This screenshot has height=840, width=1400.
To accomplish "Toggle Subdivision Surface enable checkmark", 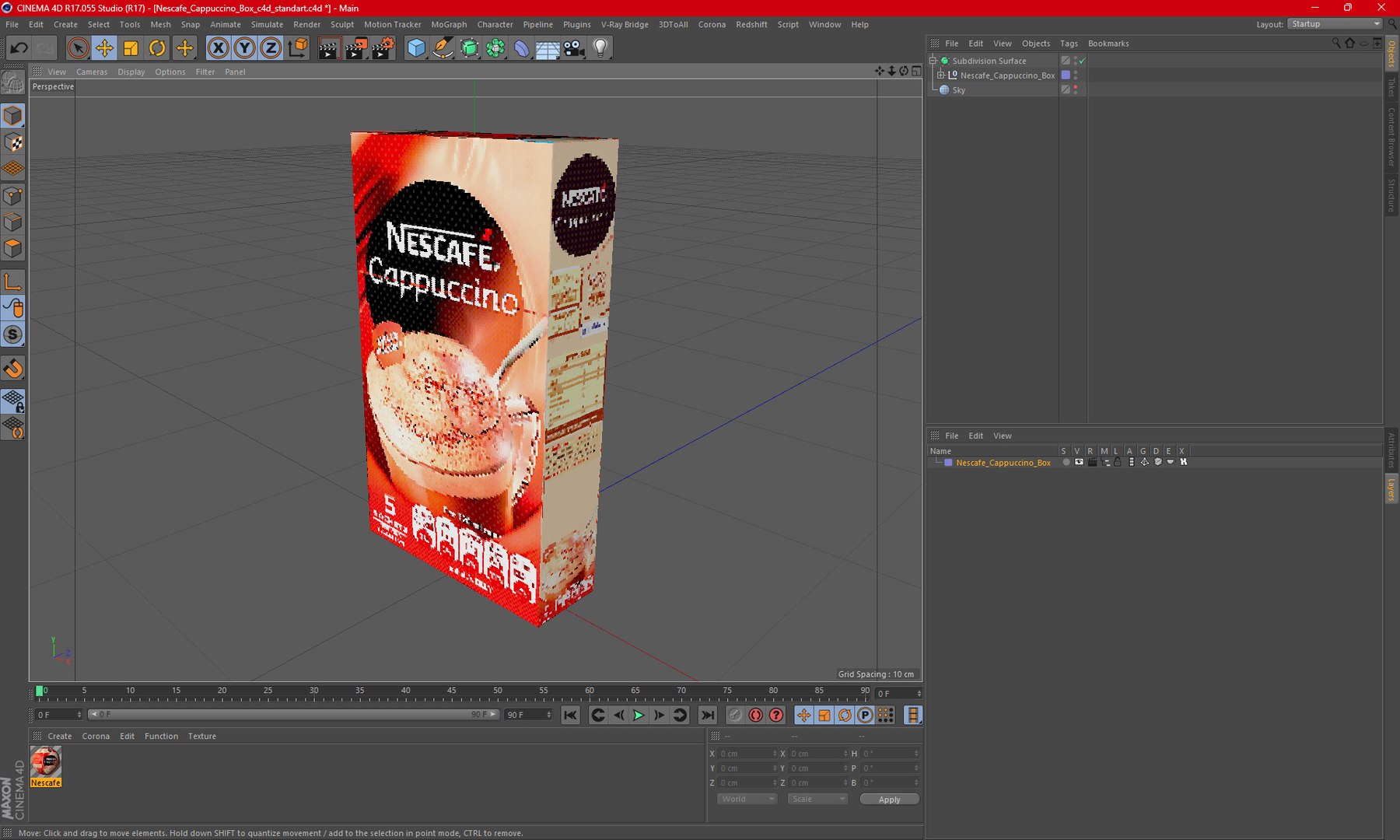I will (1082, 61).
